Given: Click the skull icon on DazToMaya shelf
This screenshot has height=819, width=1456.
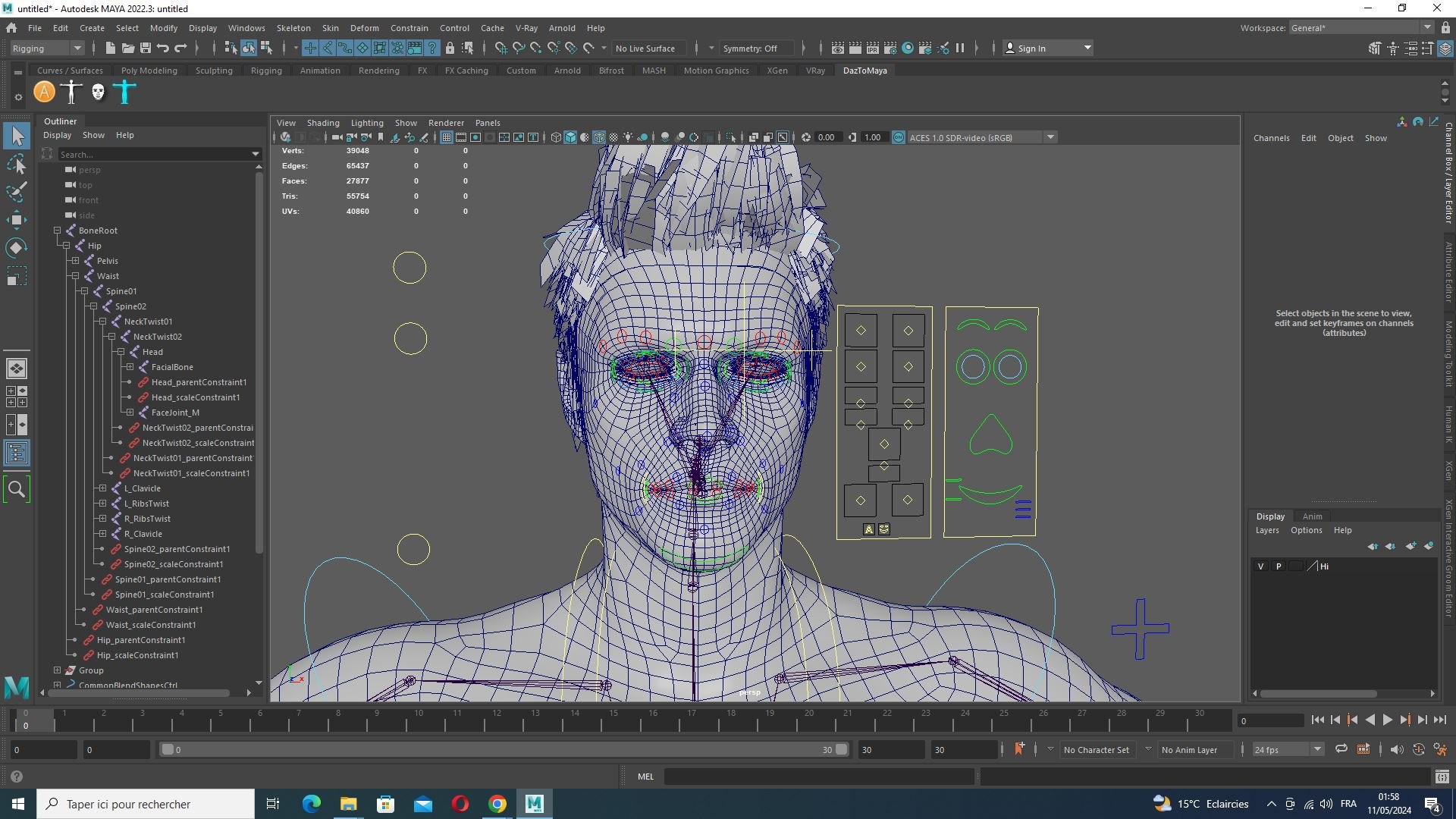Looking at the screenshot, I should click(x=98, y=93).
